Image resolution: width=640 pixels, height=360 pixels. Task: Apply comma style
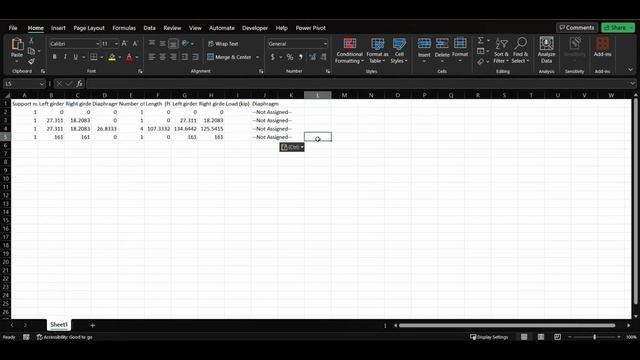(x=301, y=57)
